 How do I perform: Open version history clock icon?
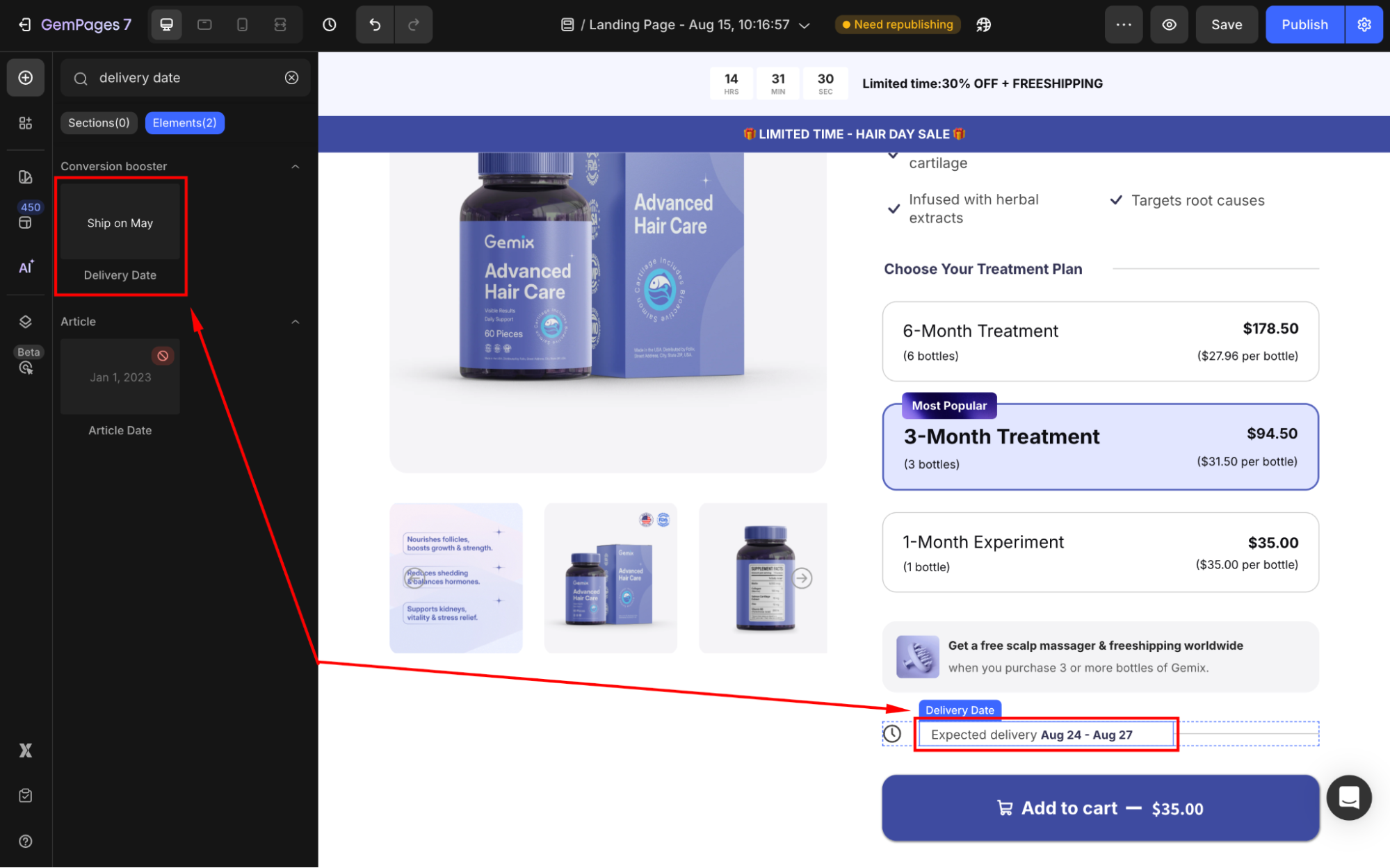tap(330, 25)
